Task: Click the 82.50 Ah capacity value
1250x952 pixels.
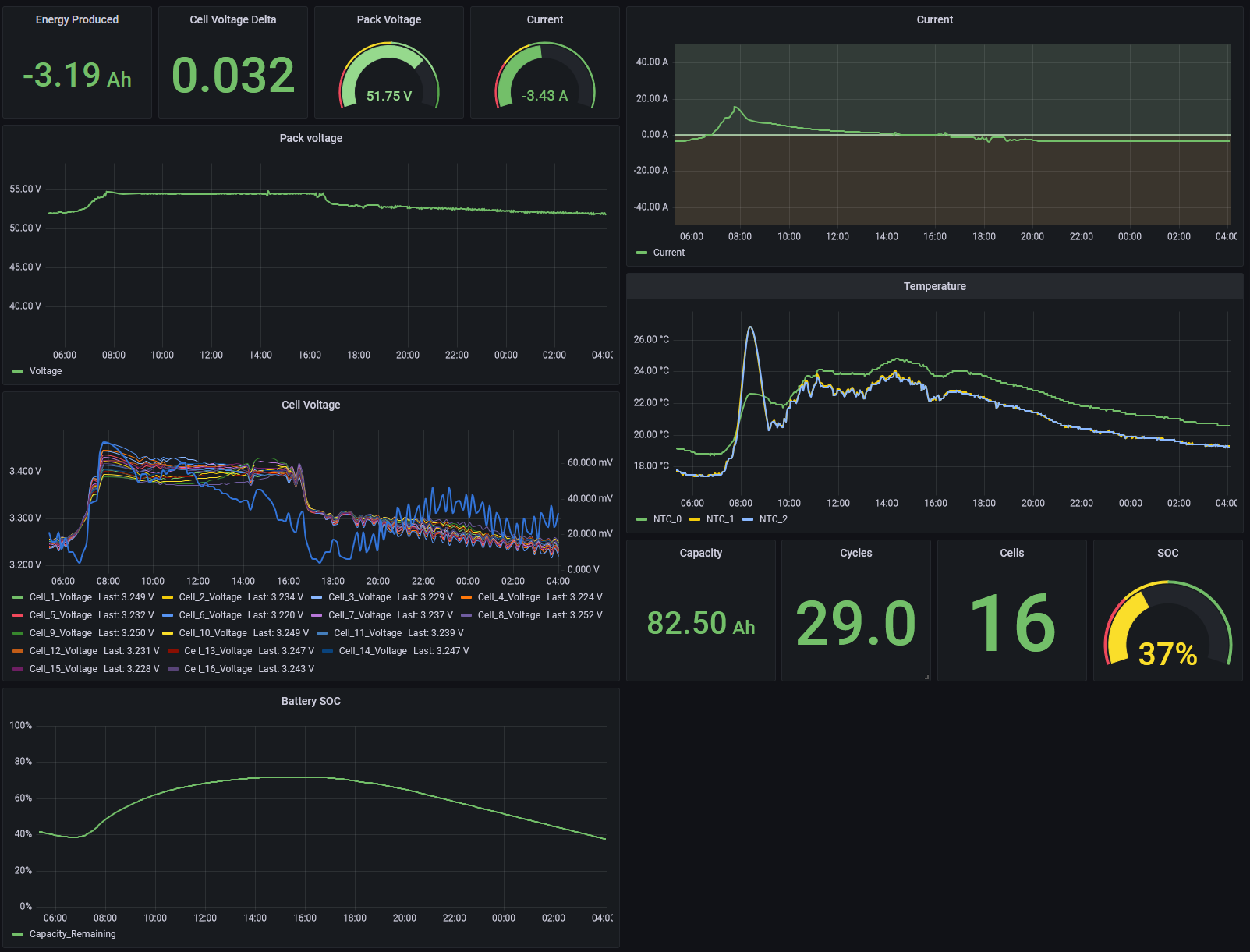Action: (x=701, y=623)
